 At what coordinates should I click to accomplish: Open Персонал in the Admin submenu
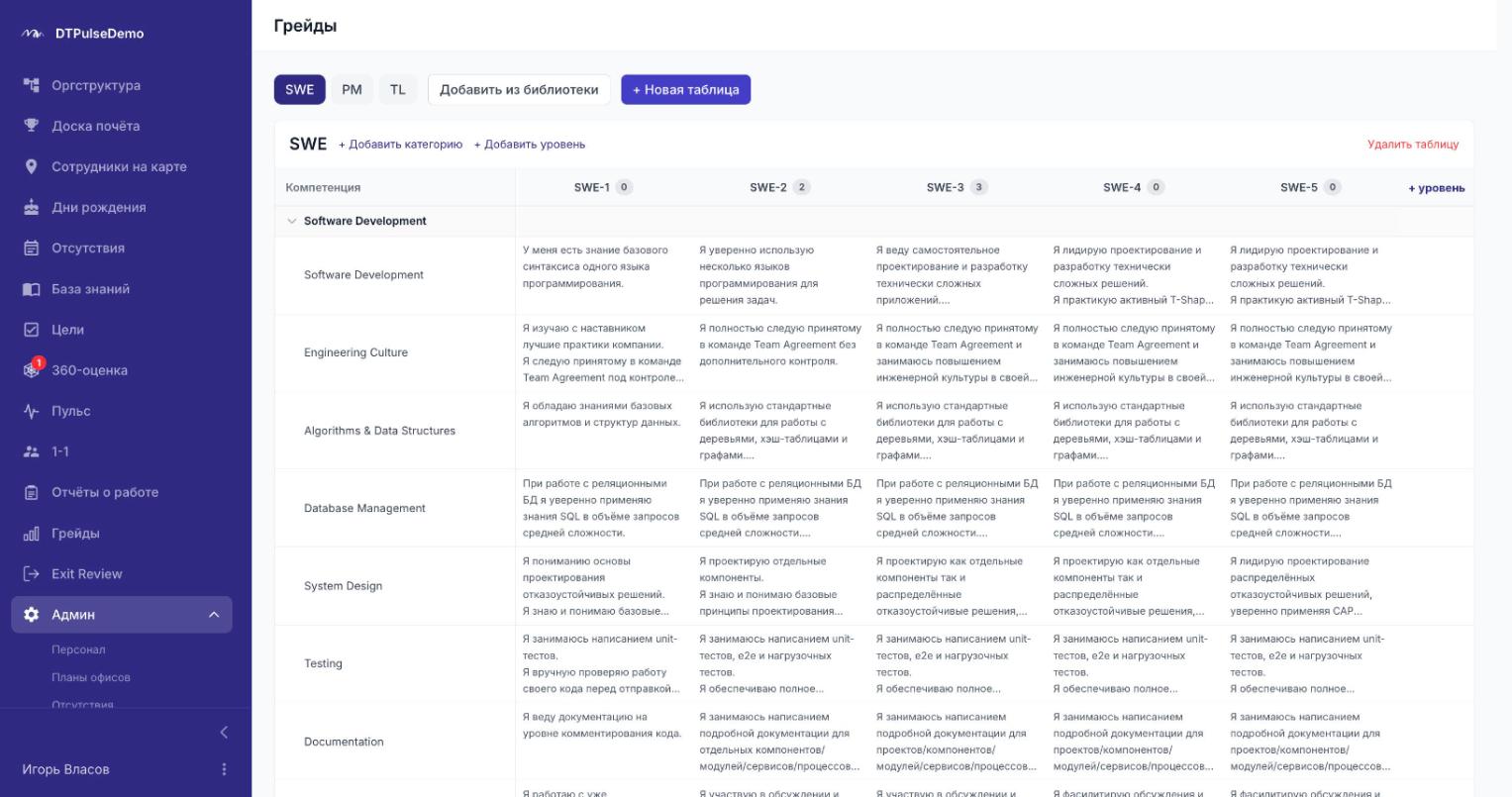(x=78, y=649)
